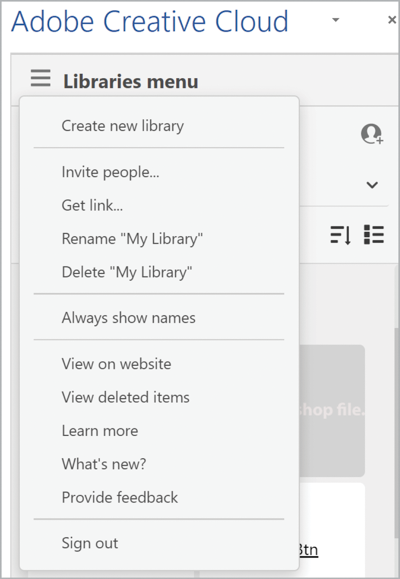The image size is (400, 579).
Task: Expand the library selector chevron
Action: click(372, 185)
